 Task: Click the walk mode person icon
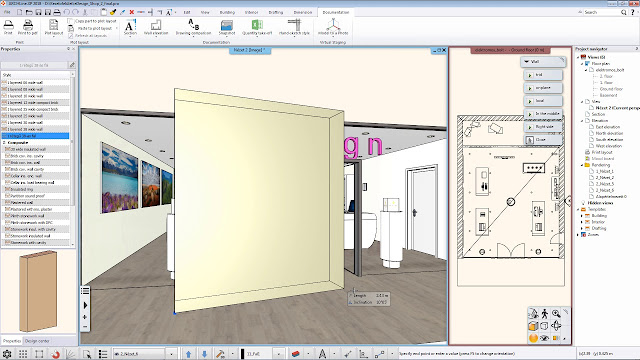545,313
